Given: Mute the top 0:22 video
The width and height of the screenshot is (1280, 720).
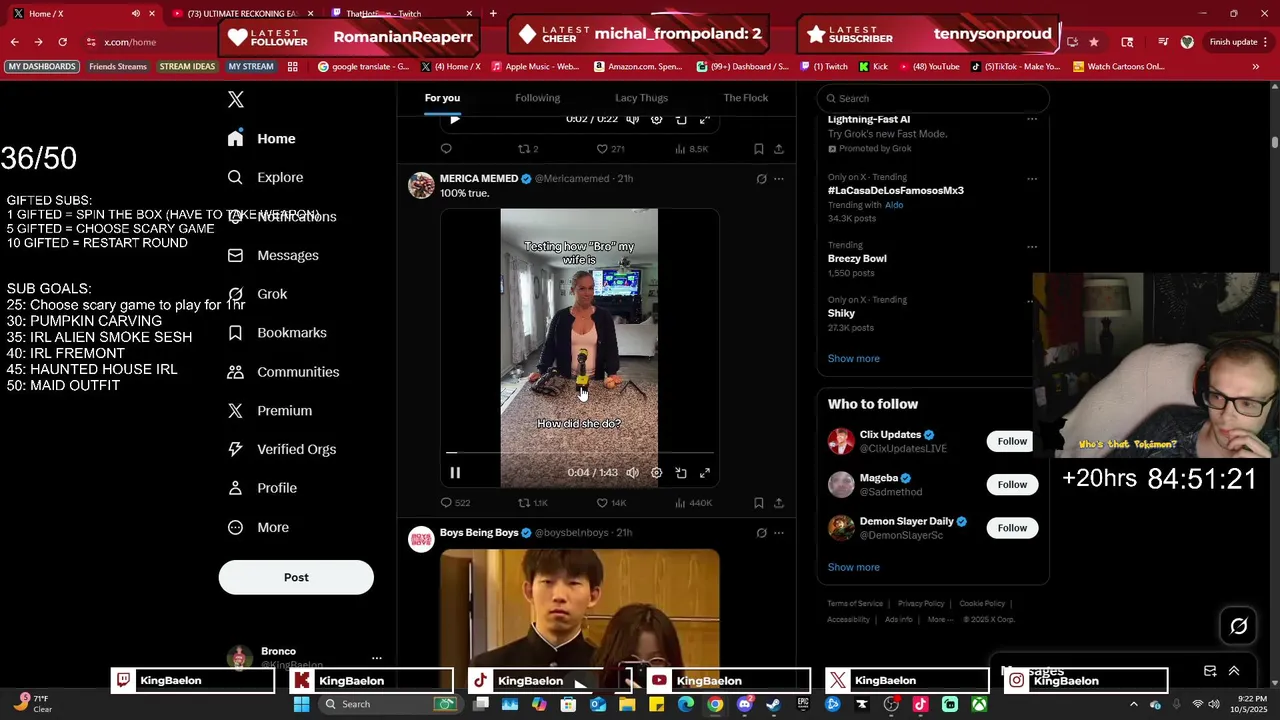Looking at the screenshot, I should (x=632, y=119).
